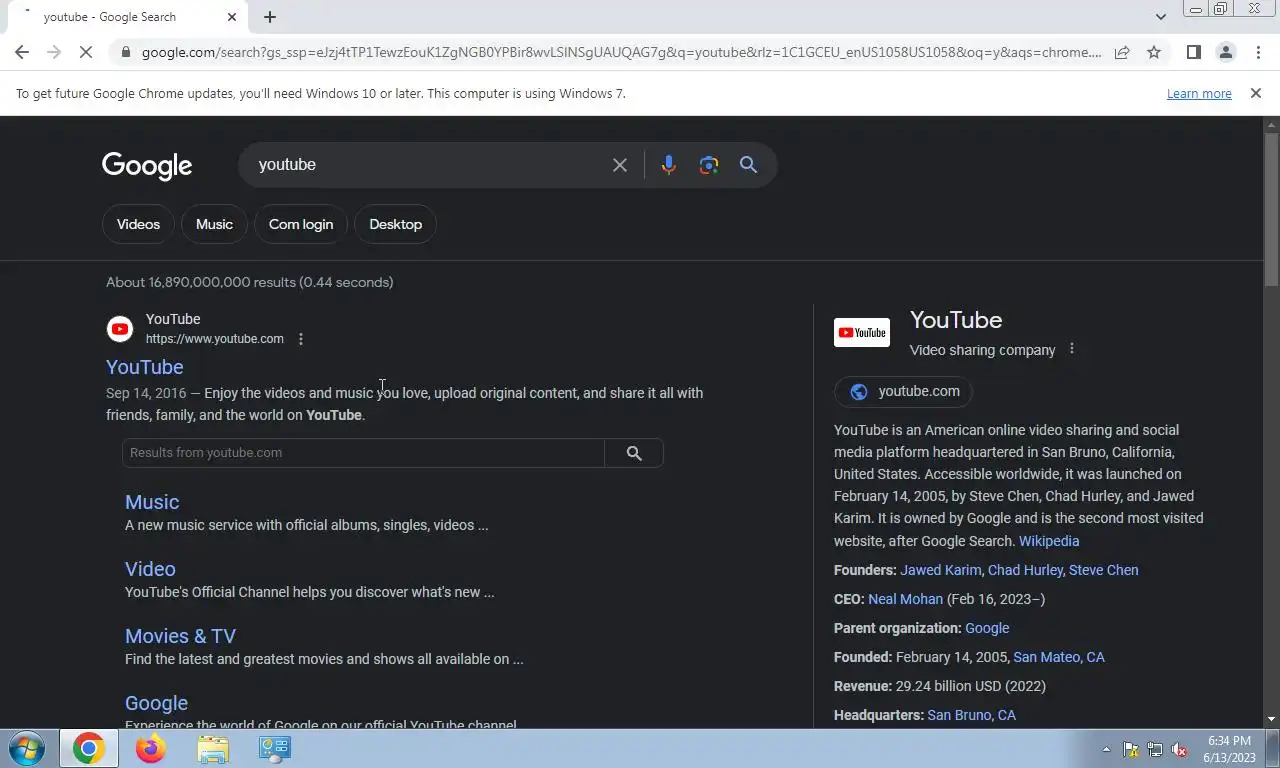This screenshot has width=1280, height=768.
Task: Dismiss the Chrome update notification bar
Action: point(1256,93)
